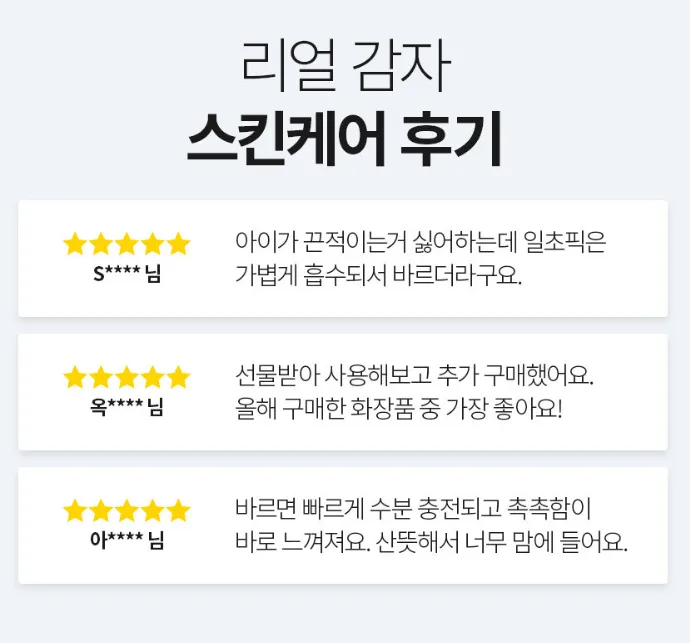690x643 pixels.
Task: Click review line 올해 구매한 화장품 중 가장 좋아요
Action: pyautogui.click(x=399, y=409)
